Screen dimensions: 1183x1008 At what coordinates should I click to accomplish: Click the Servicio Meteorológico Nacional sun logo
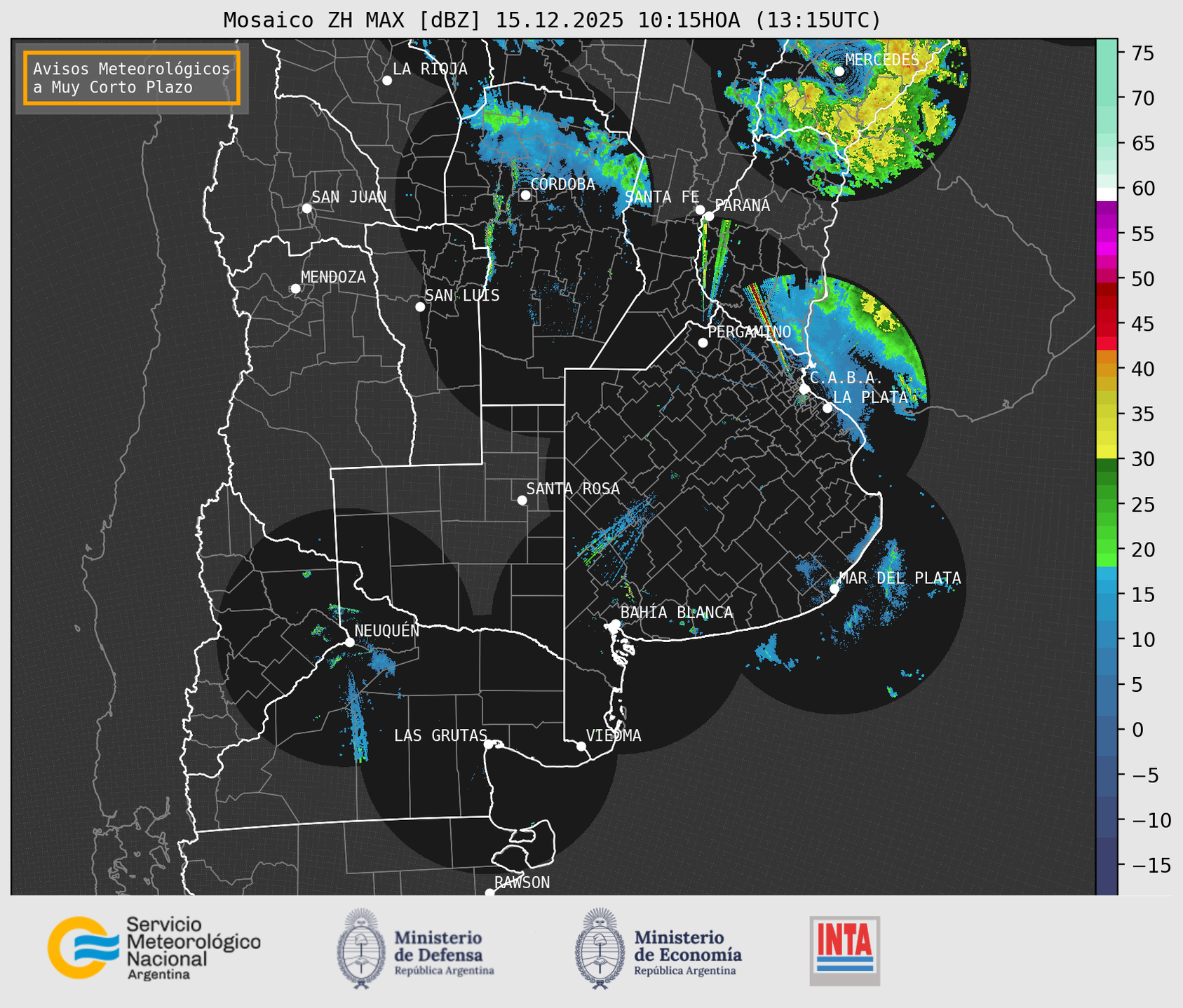[x=83, y=947]
